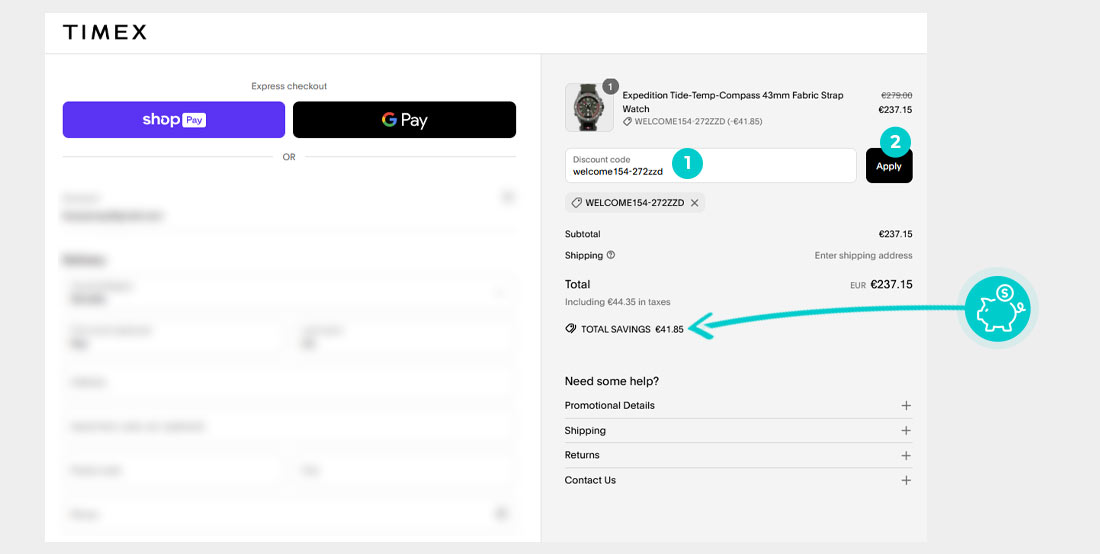This screenshot has height=554, width=1100.
Task: Pay with Shop Pay express button
Action: point(174,120)
